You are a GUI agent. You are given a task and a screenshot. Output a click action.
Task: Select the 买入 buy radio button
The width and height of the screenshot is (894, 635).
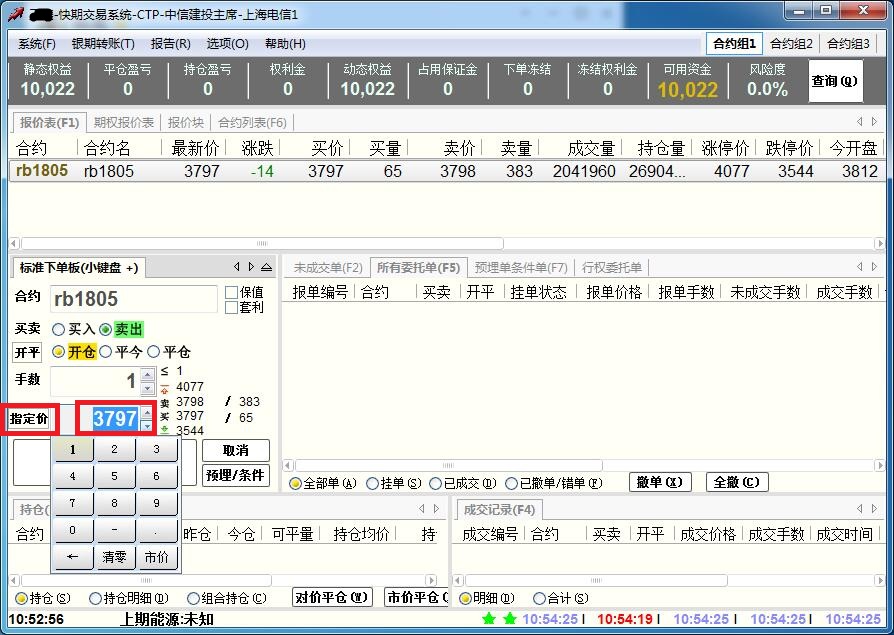58,329
